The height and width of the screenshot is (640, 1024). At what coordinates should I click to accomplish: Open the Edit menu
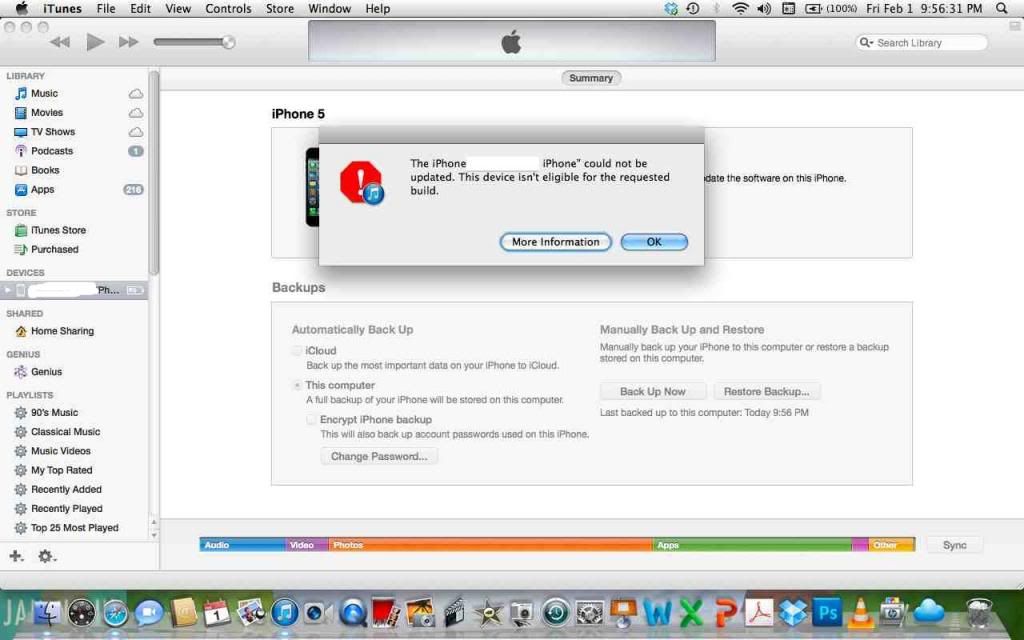pos(140,8)
